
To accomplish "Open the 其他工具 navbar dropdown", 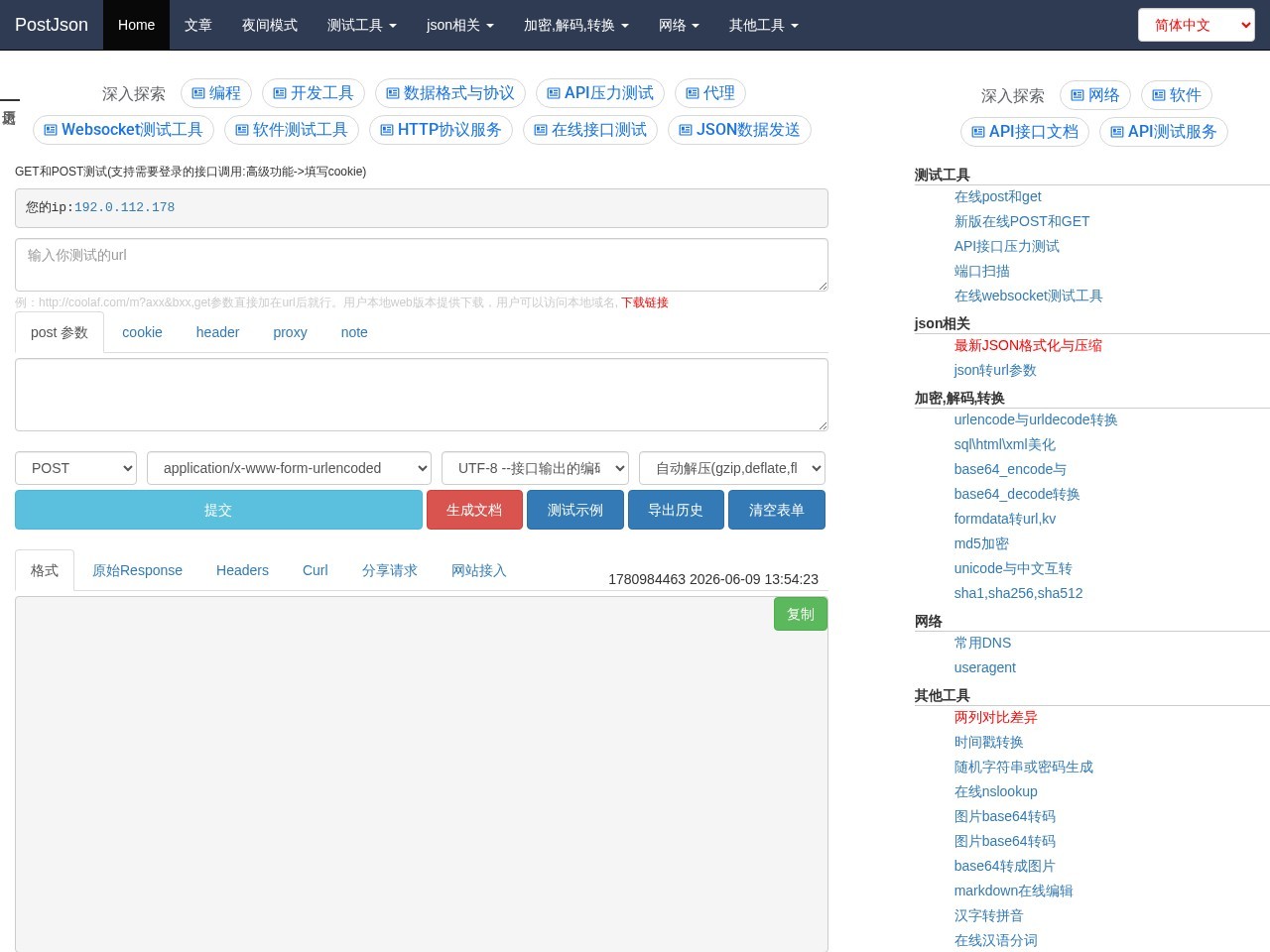I will click(x=764, y=25).
